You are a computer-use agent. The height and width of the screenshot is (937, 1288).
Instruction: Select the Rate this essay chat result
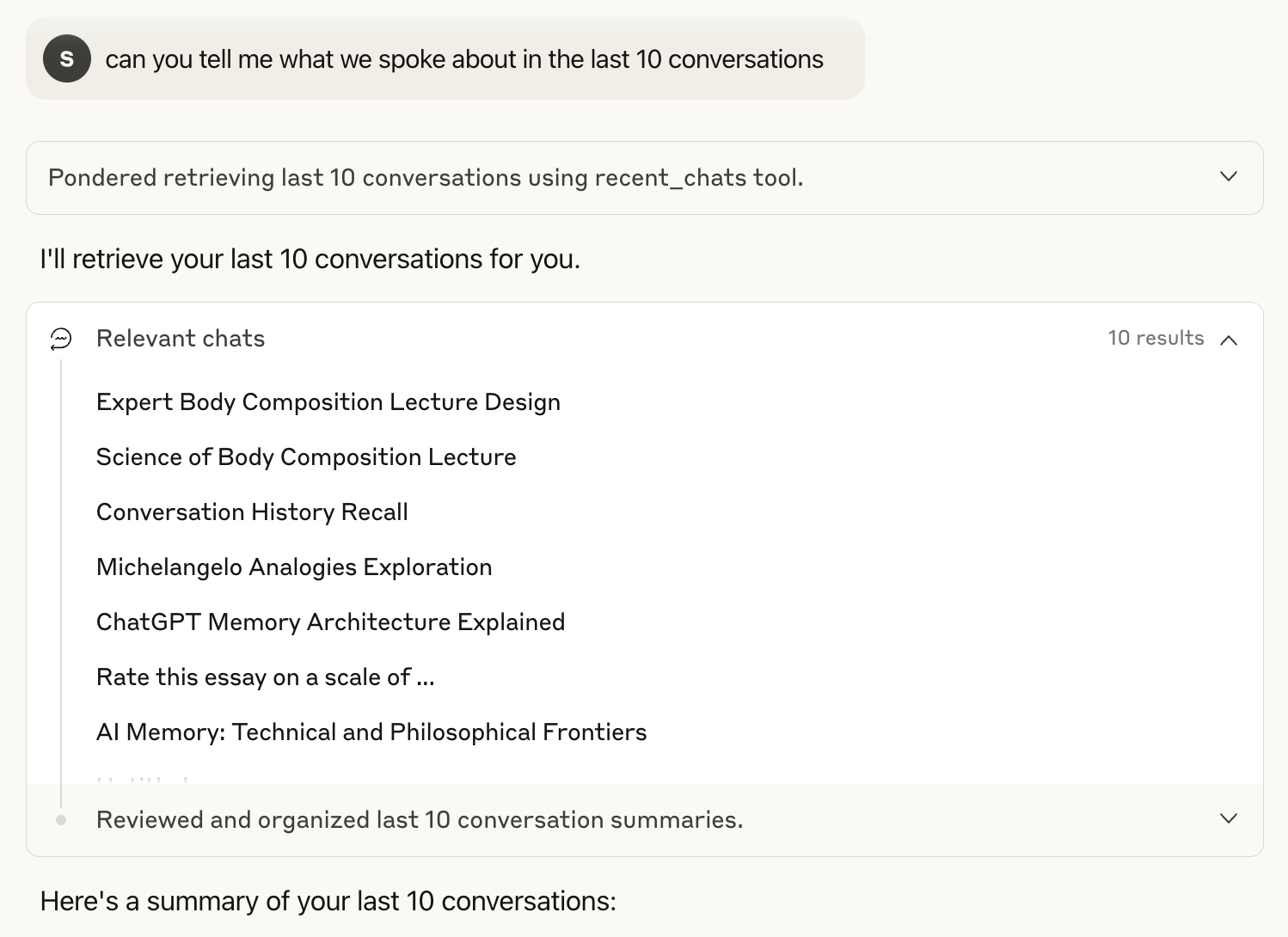265,677
